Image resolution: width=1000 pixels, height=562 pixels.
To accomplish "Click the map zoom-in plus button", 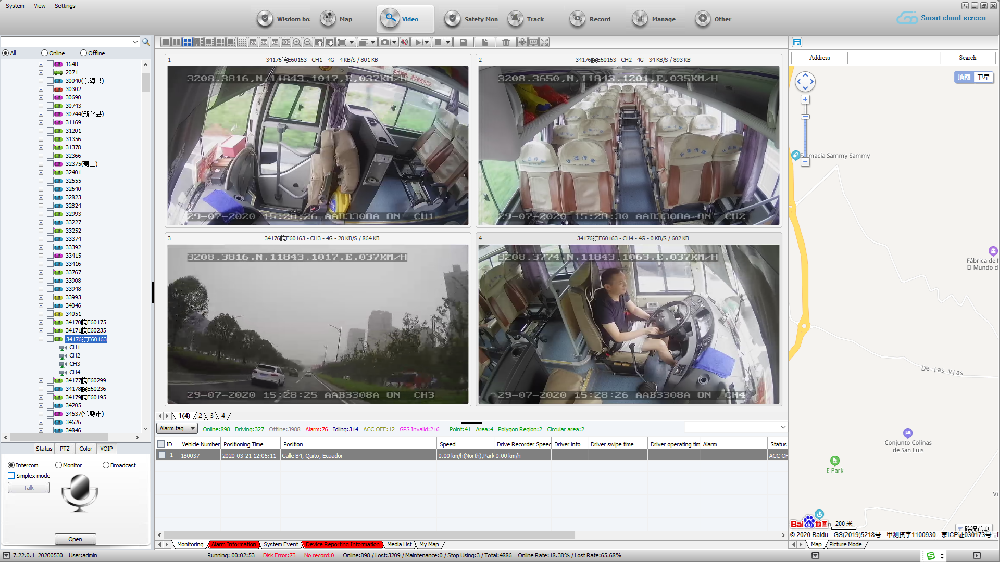I will (805, 100).
